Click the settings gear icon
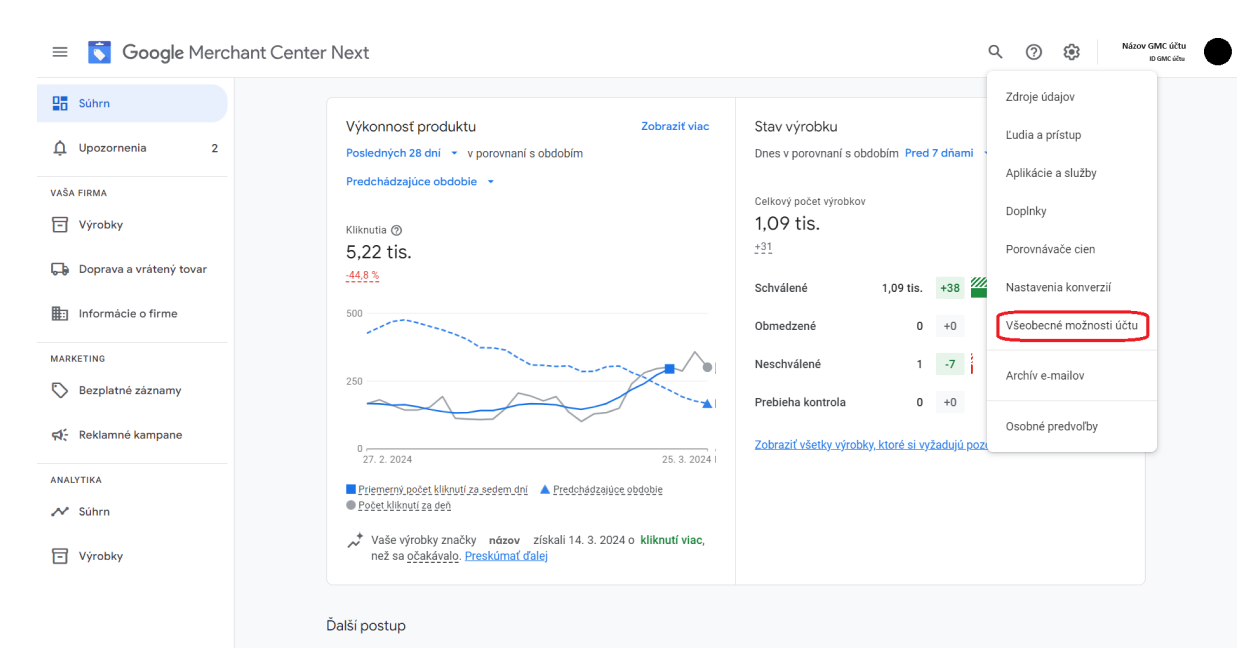The image size is (1238, 648). (1071, 52)
